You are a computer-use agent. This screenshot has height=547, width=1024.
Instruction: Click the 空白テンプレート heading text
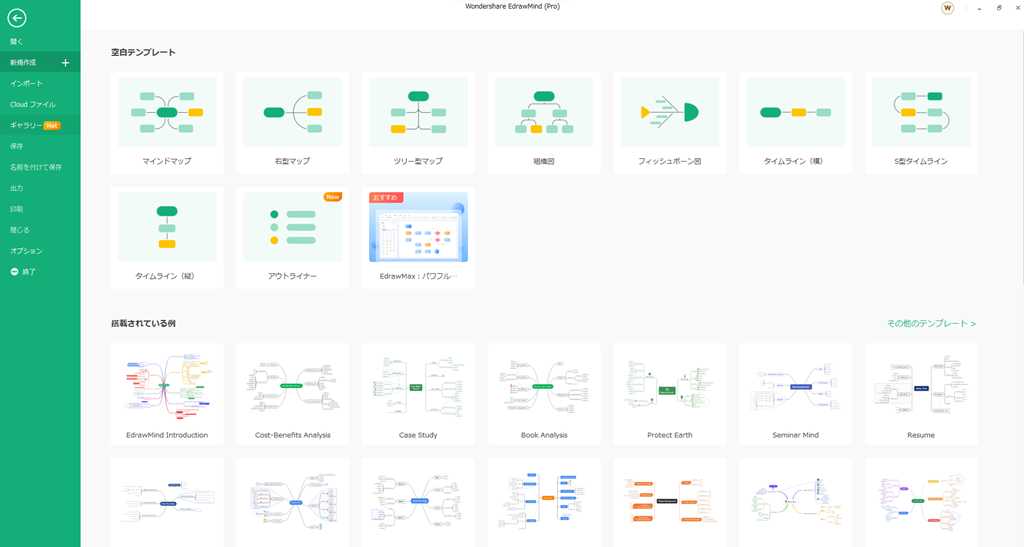[x=143, y=52]
